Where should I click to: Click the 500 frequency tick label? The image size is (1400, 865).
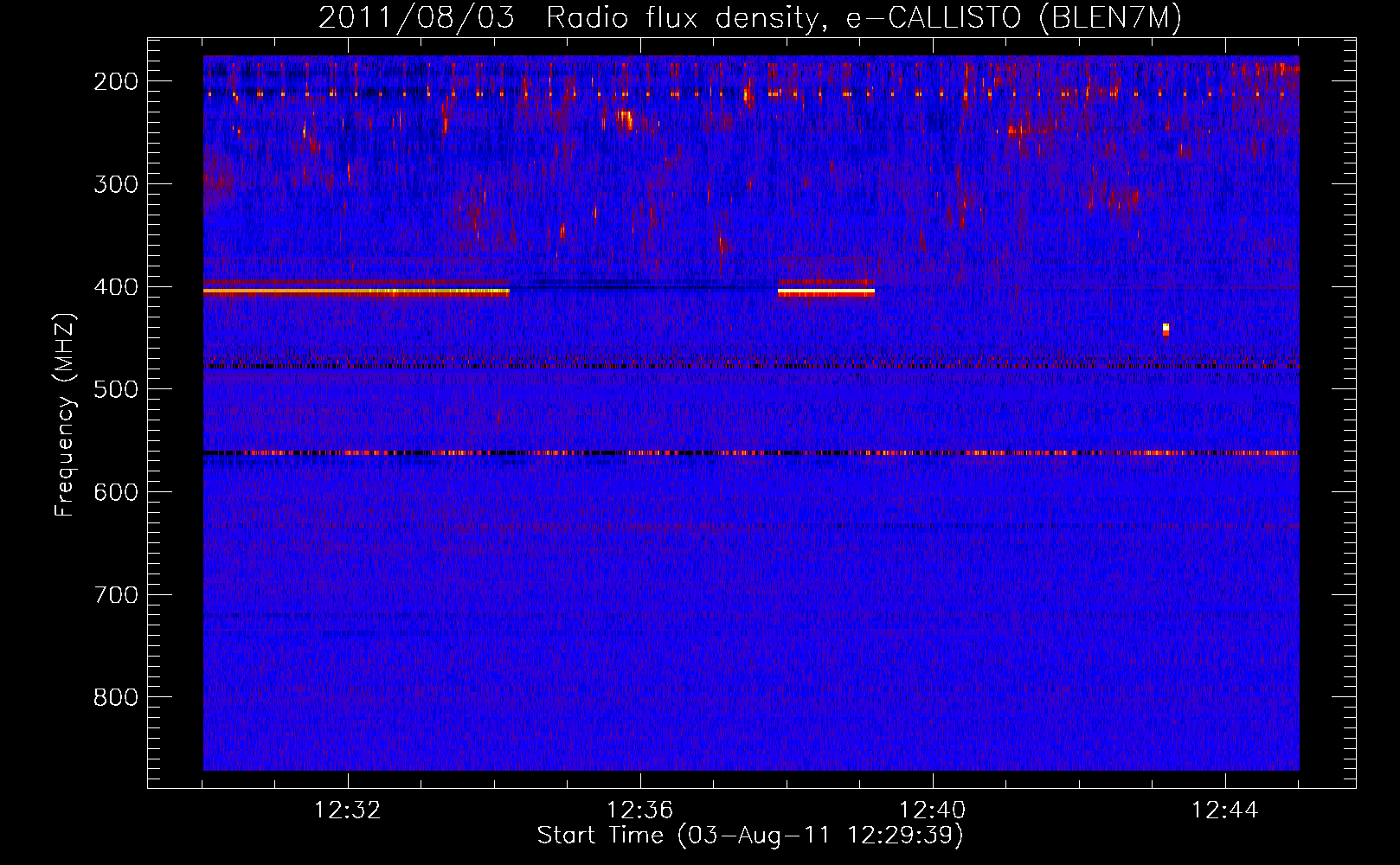coord(116,389)
